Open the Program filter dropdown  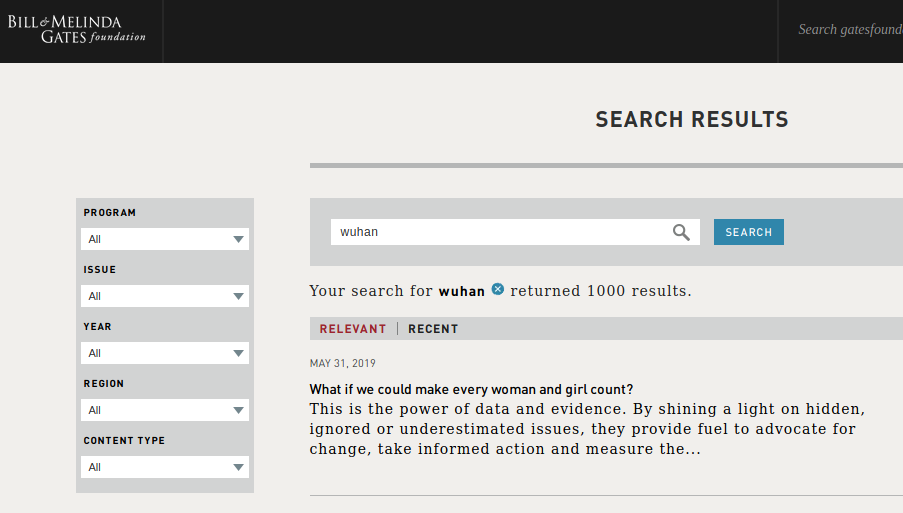[165, 239]
